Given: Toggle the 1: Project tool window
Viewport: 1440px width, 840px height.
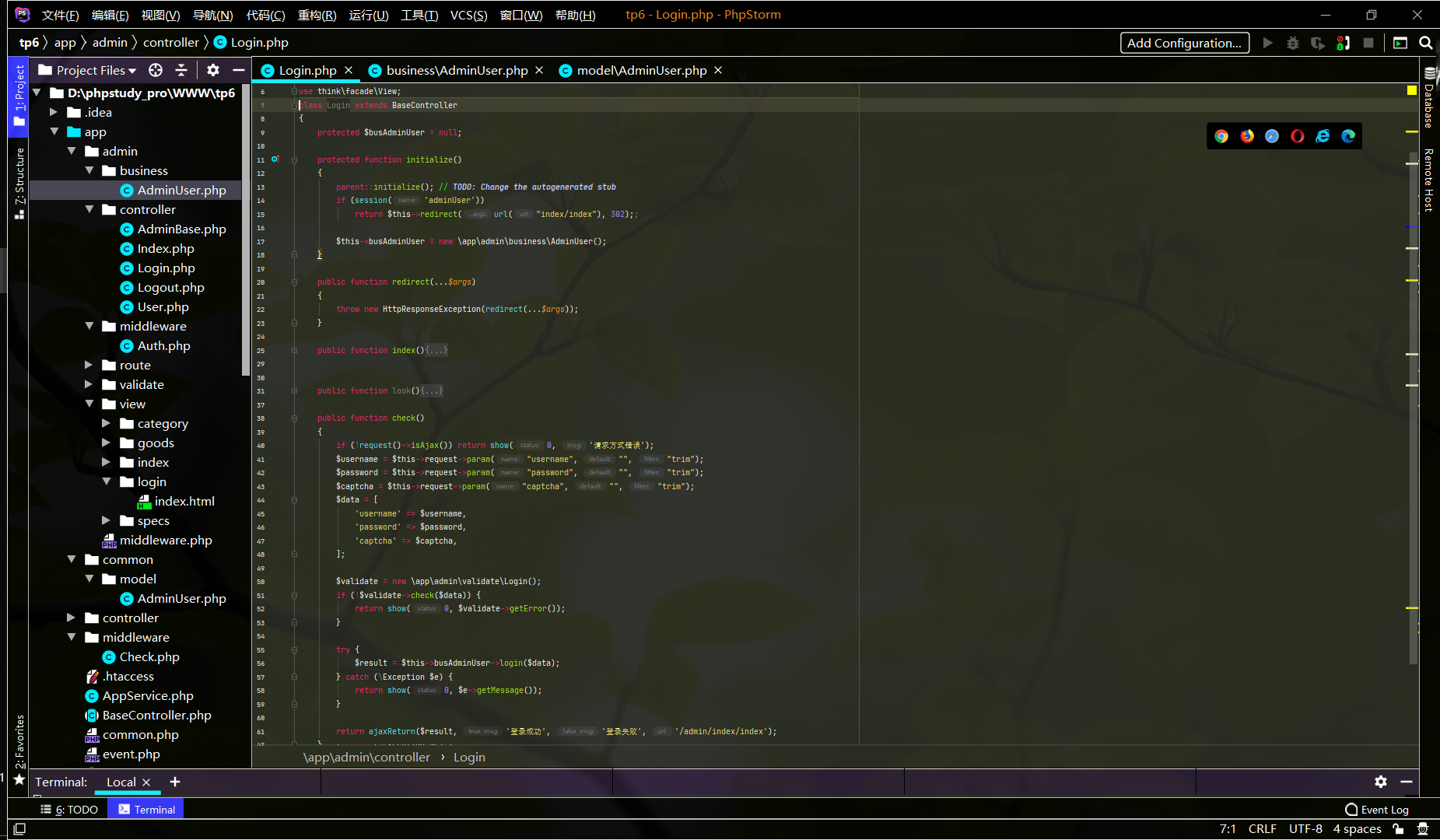Looking at the screenshot, I should (19, 96).
